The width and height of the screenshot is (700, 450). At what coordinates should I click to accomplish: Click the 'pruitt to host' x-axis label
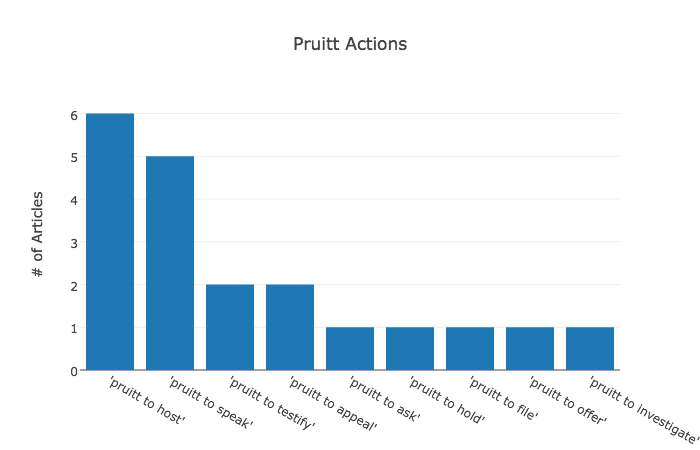147,398
